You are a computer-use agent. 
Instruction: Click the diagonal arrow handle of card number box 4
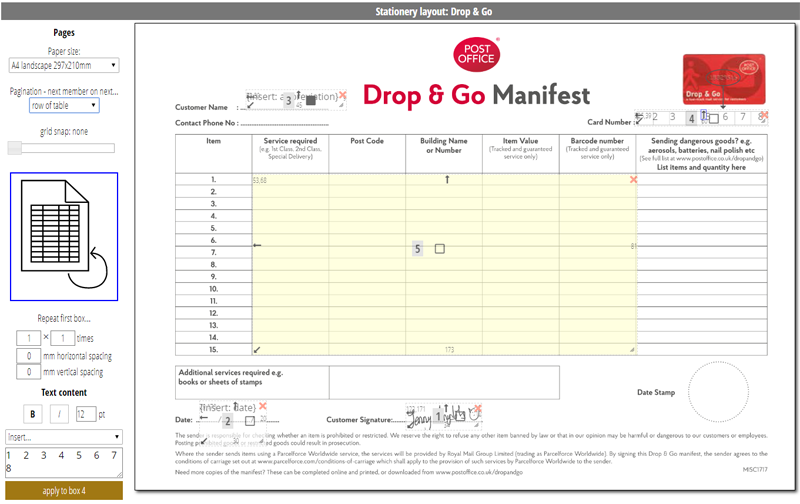[x=639, y=121]
